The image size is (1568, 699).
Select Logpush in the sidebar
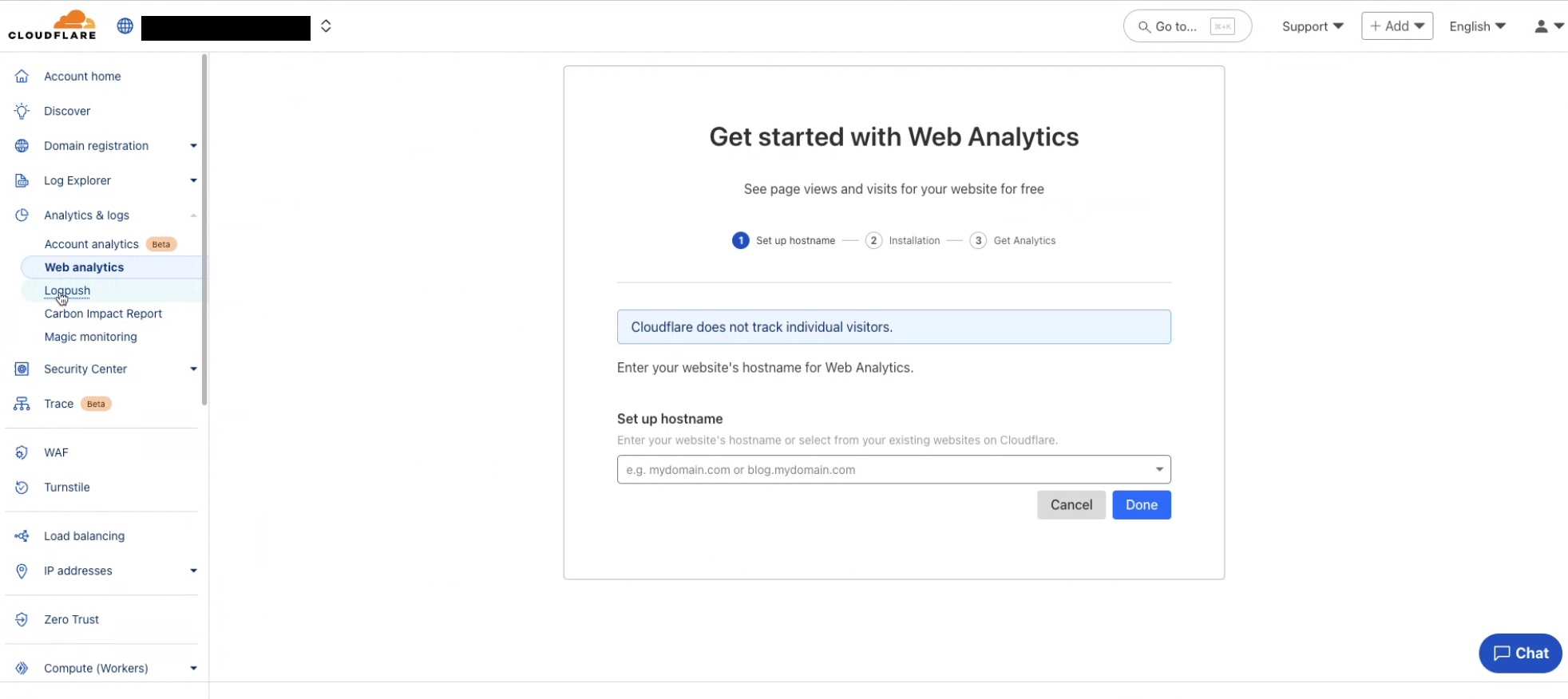[67, 290]
